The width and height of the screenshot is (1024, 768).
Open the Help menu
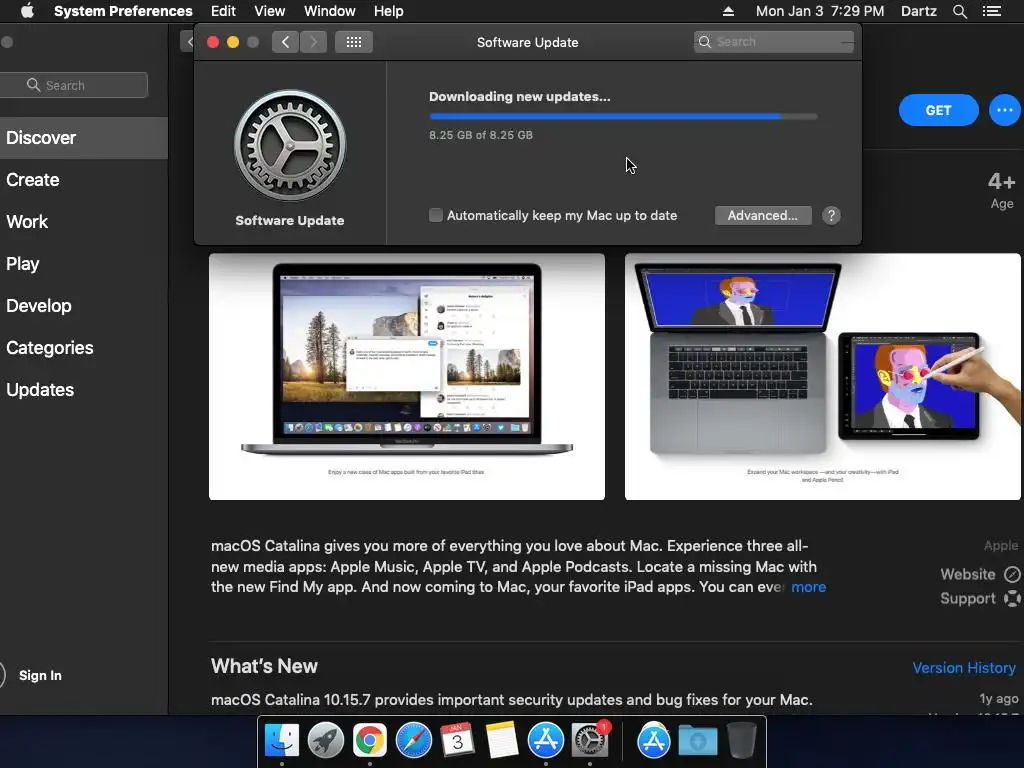coord(389,11)
